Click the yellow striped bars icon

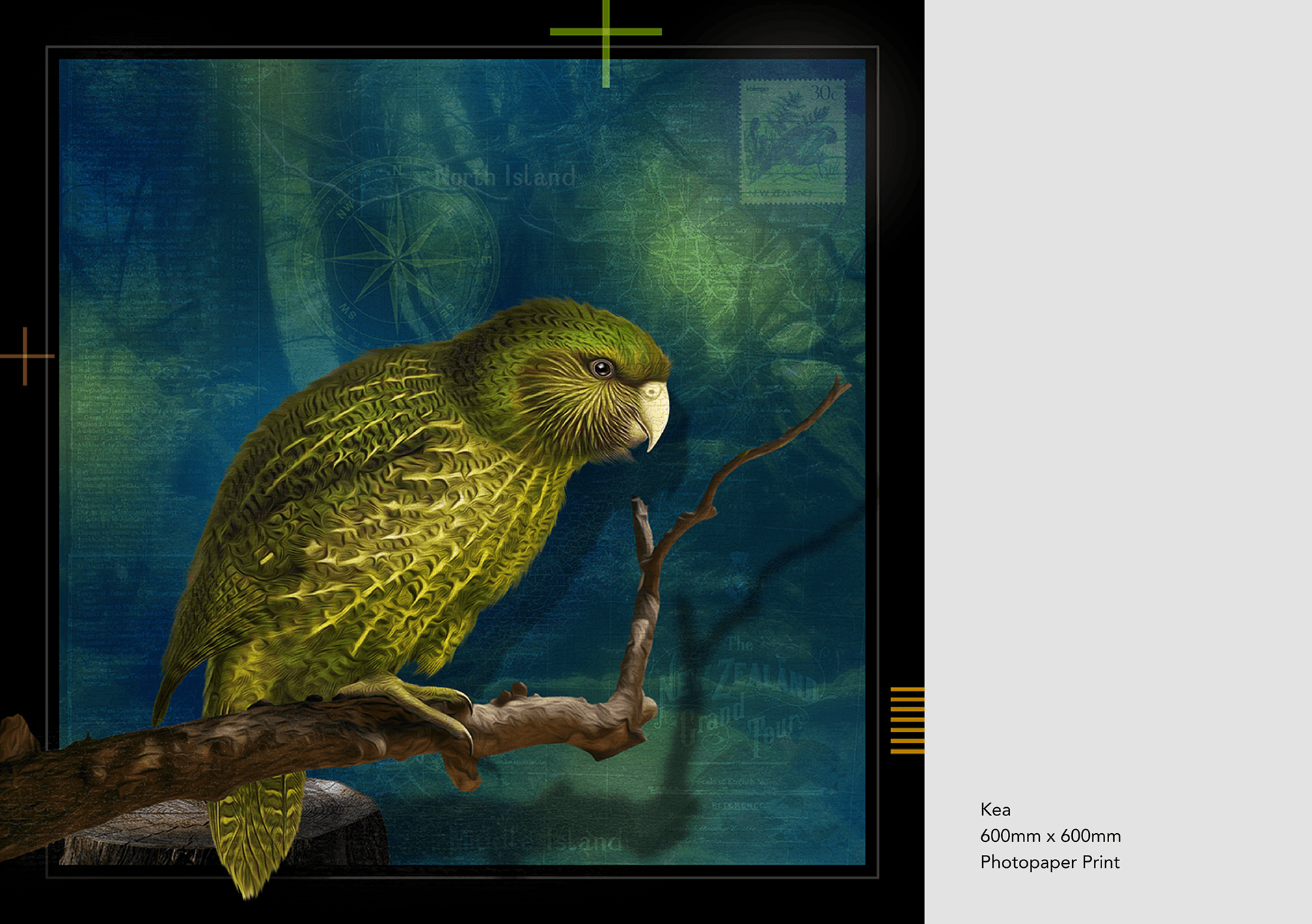907,720
